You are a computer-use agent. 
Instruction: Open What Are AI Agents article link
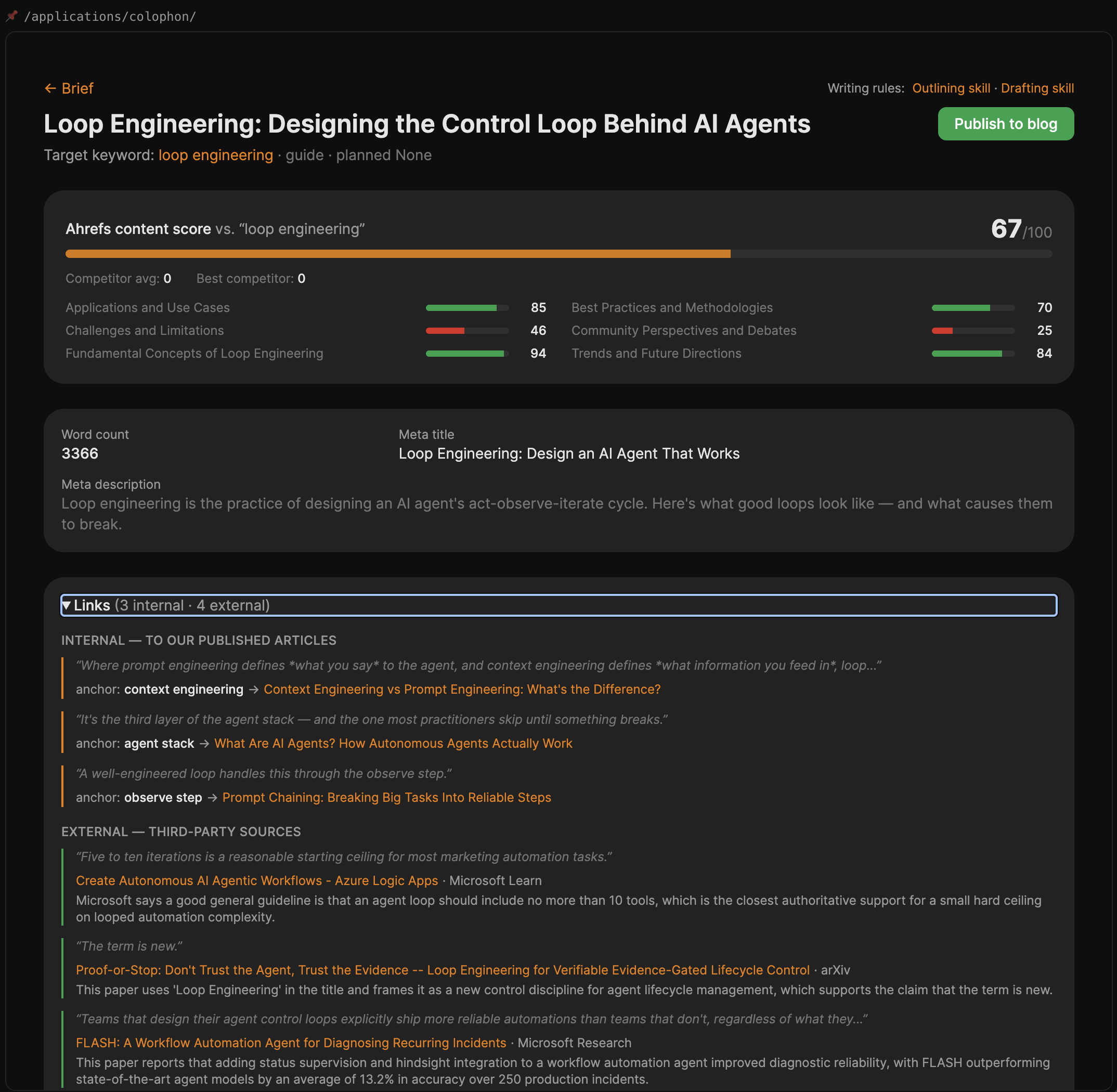393,743
